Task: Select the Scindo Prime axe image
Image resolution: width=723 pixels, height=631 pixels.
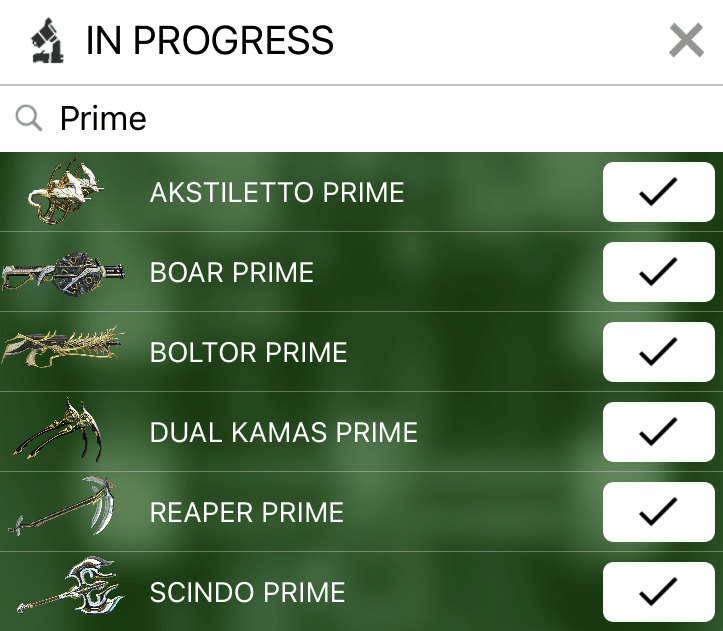Action: pyautogui.click(x=68, y=590)
